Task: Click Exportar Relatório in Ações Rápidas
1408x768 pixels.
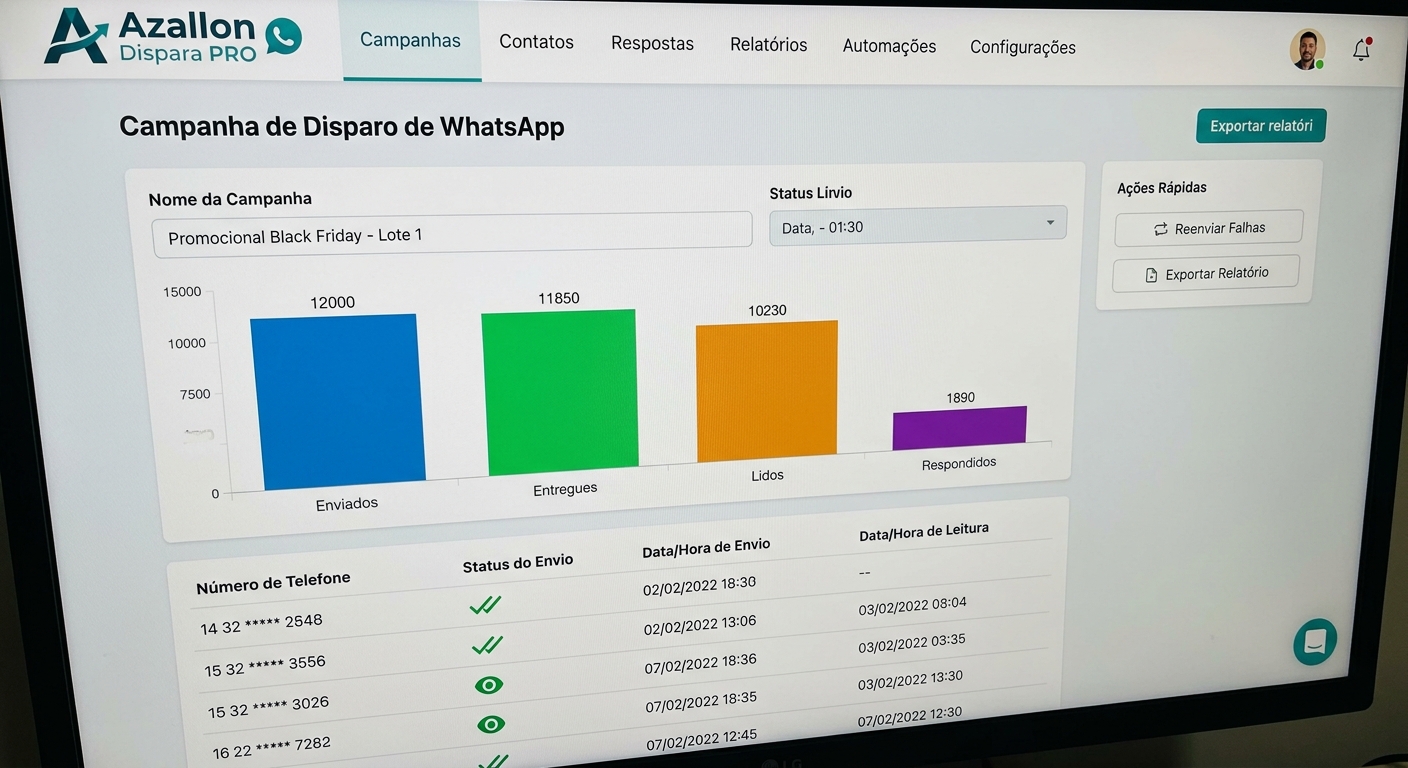Action: coord(1206,273)
